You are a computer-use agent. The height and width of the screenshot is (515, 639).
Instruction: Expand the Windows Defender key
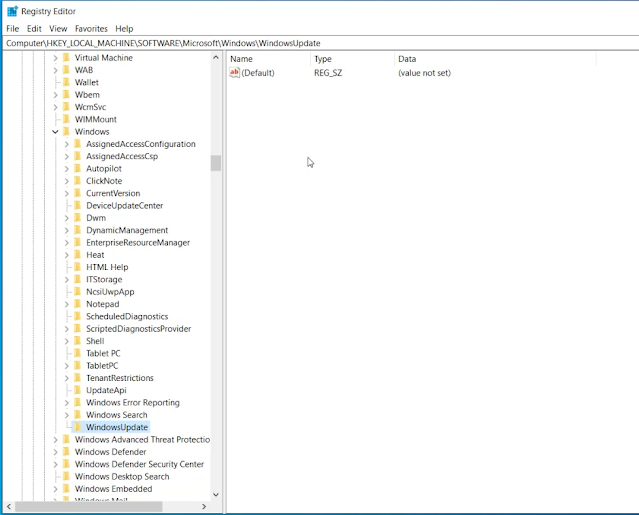pos(55,452)
